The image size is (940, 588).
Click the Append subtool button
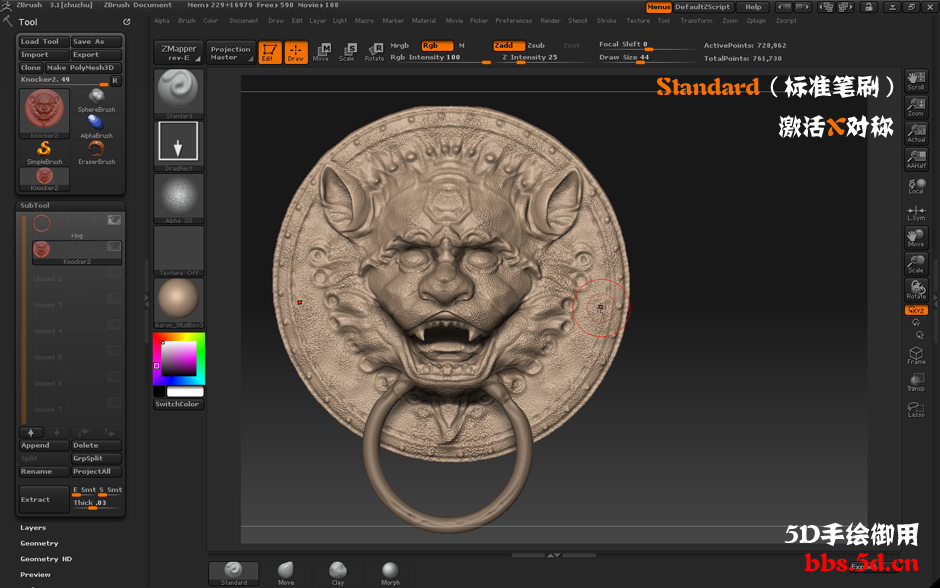click(x=44, y=445)
